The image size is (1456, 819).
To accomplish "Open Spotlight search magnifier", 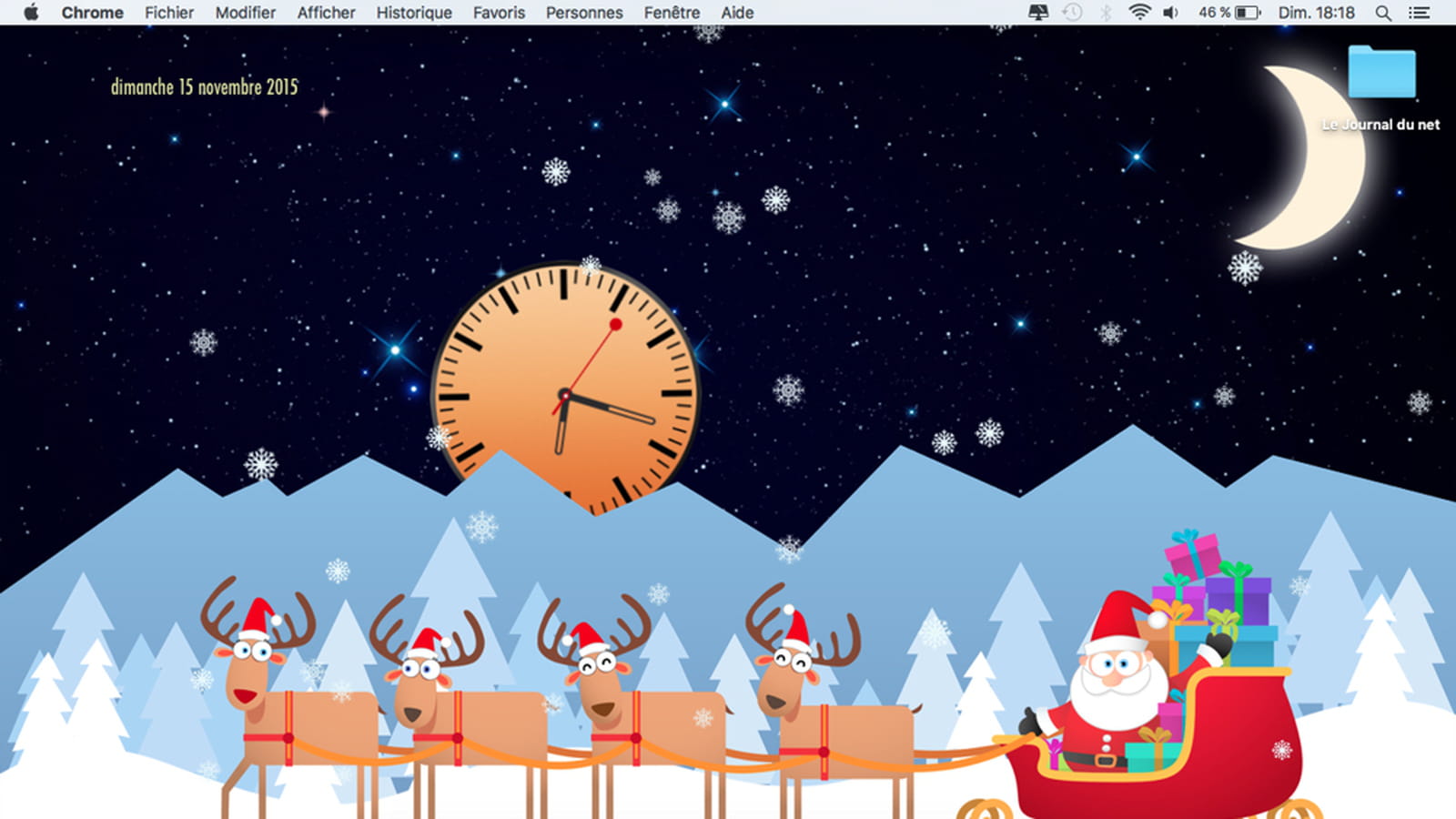I will (1383, 13).
